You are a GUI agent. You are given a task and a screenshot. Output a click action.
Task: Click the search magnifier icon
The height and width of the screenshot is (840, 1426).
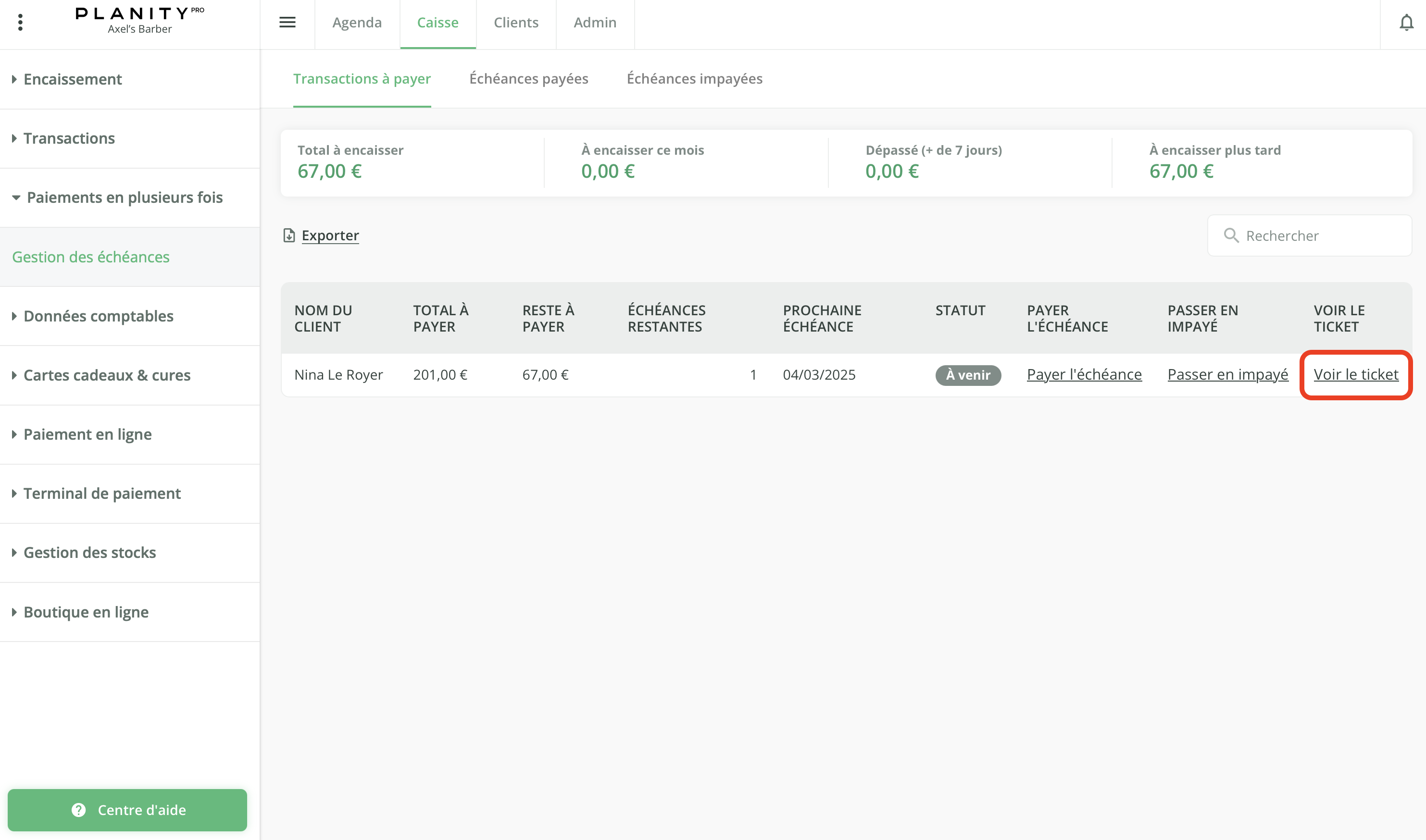pos(1231,235)
